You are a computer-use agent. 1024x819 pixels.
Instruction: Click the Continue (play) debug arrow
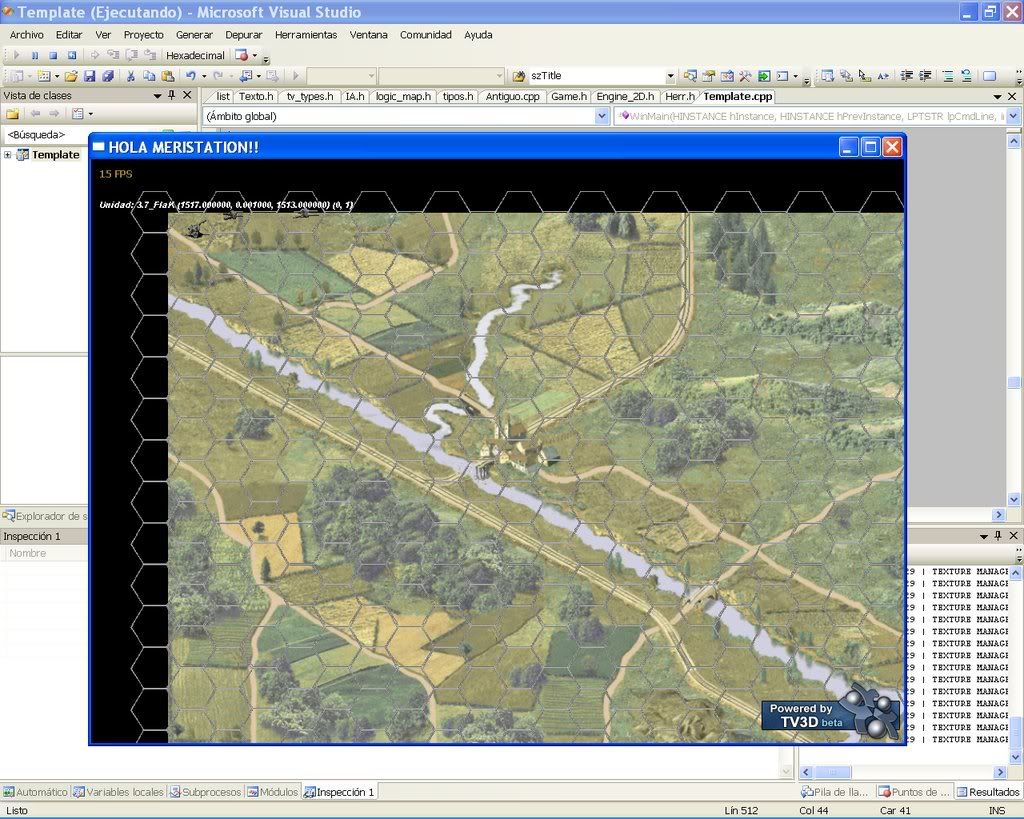[x=17, y=56]
